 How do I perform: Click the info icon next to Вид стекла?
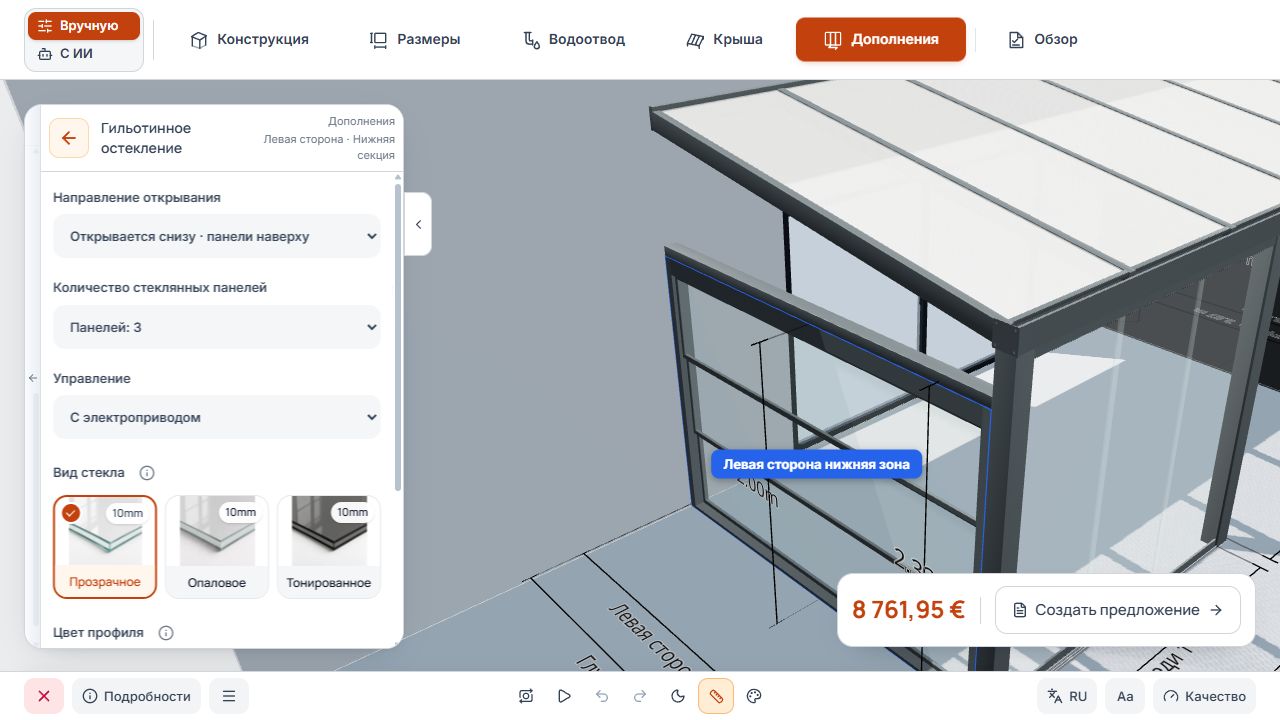click(147, 473)
